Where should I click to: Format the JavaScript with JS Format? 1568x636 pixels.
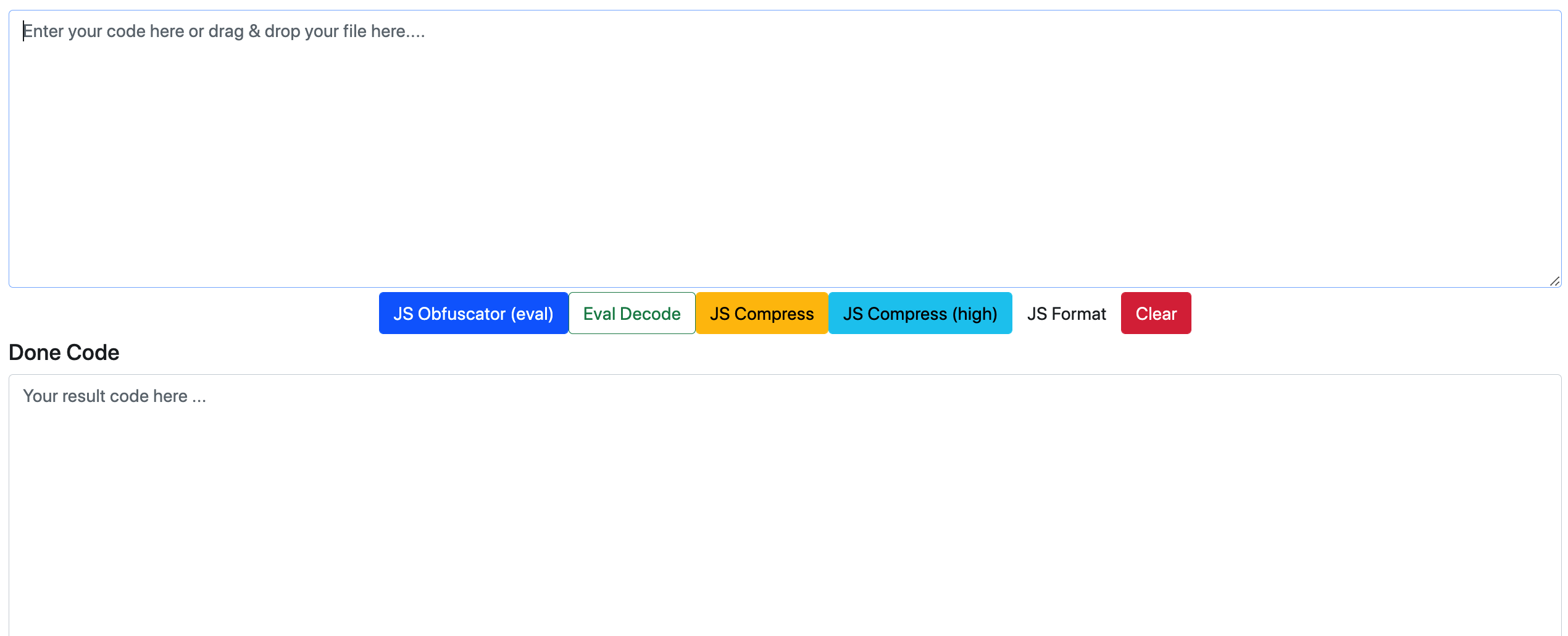[x=1066, y=313]
